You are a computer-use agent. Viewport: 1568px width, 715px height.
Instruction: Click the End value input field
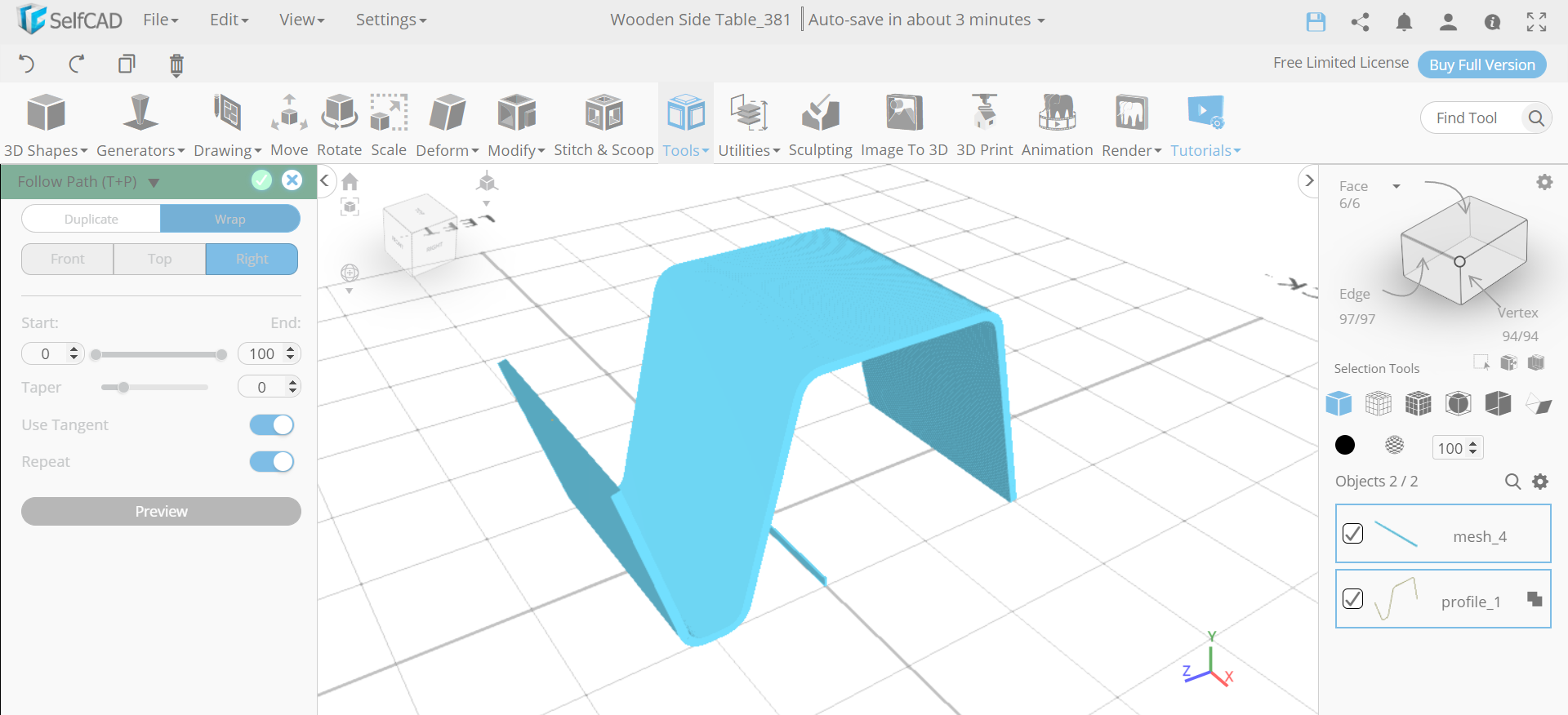click(269, 353)
